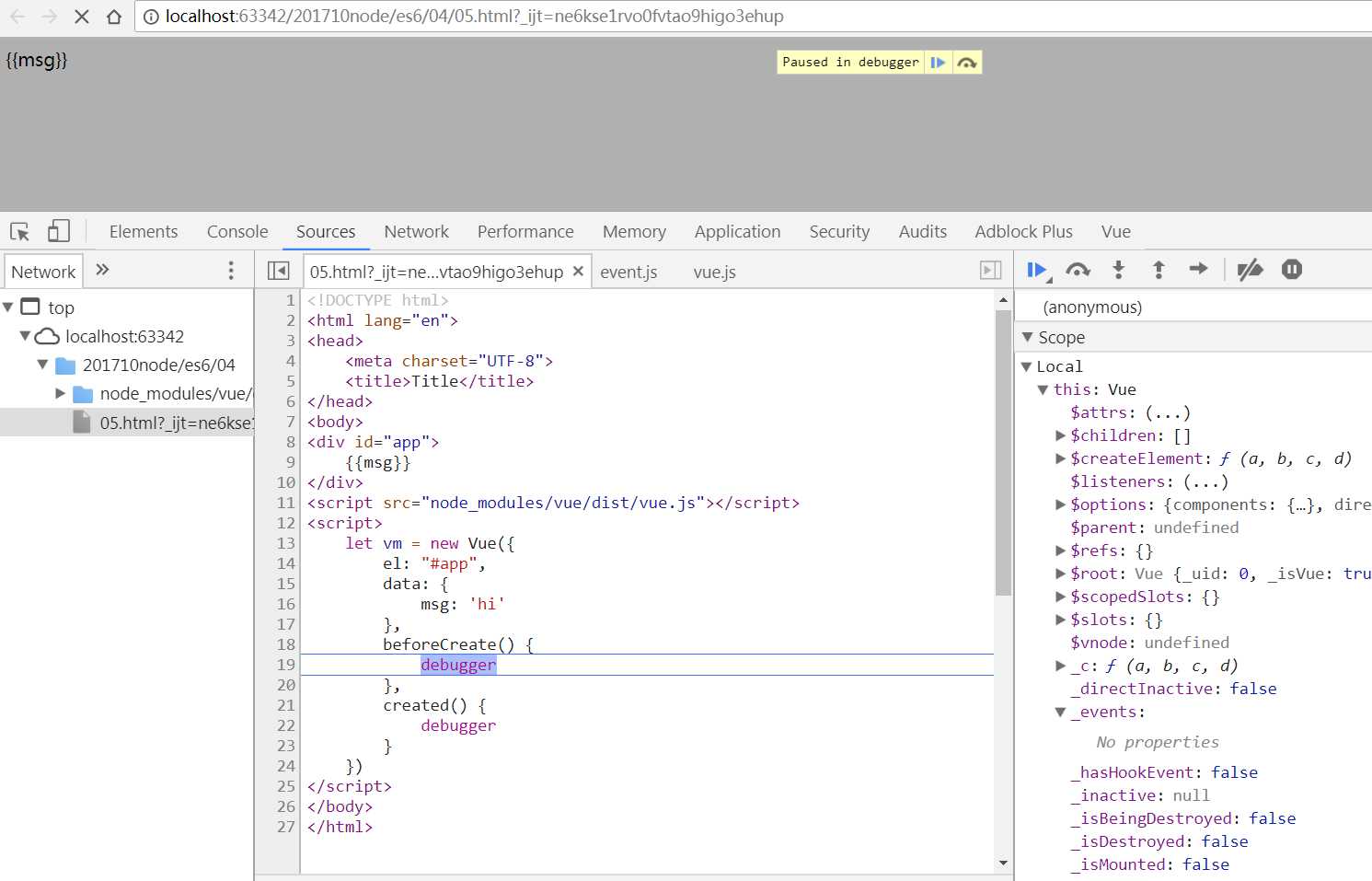The height and width of the screenshot is (881, 1372).
Task: Expand the _c function property
Action: pos(1060,666)
